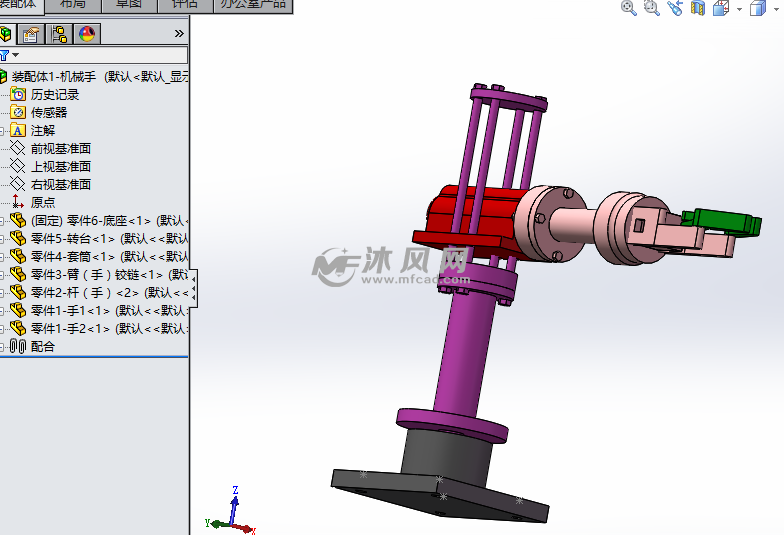
Task: Expand hidden manager tabs with double chevron
Action: [x=179, y=34]
